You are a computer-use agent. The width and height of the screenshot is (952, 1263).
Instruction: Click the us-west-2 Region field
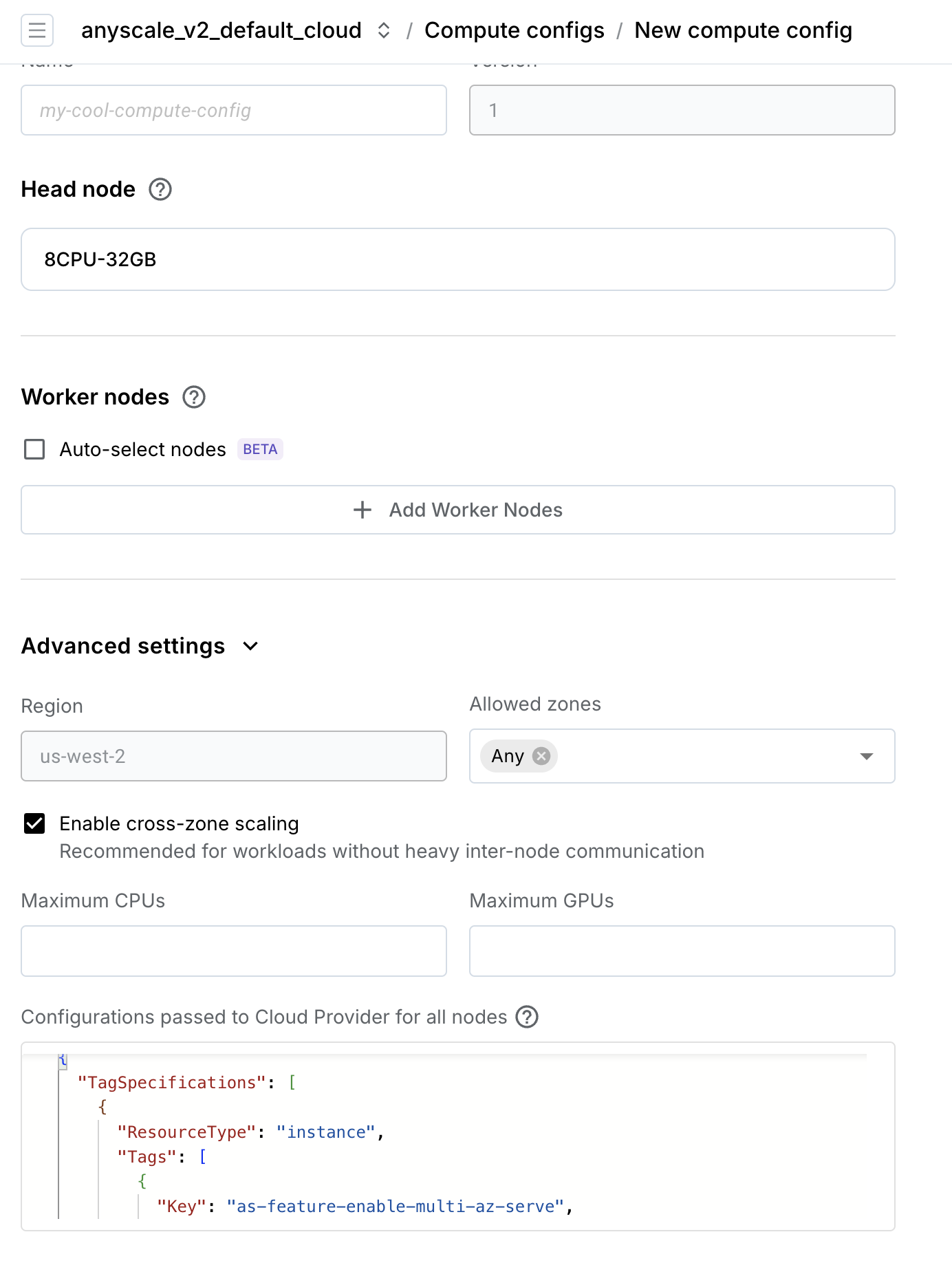(x=234, y=756)
